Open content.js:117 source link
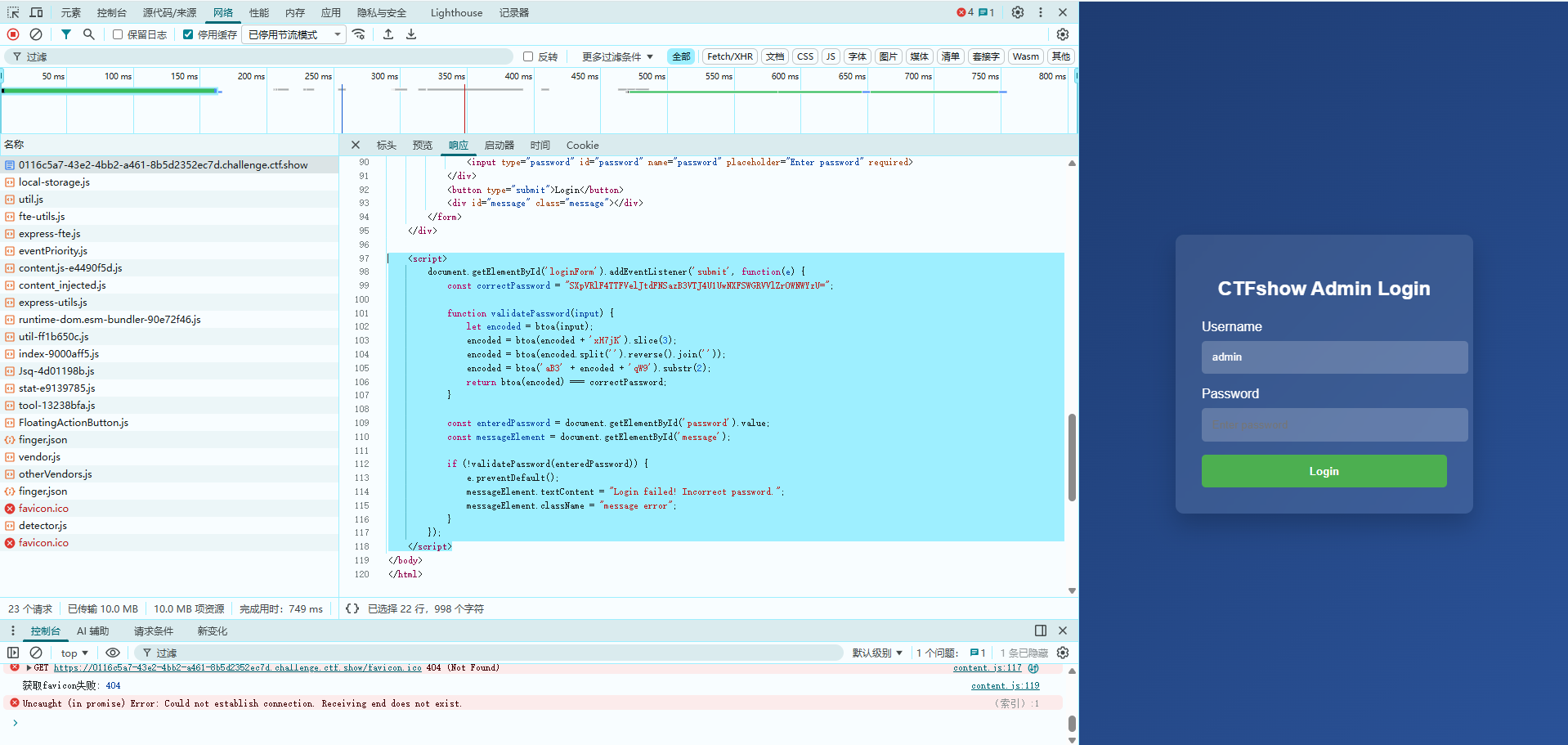The height and width of the screenshot is (745, 1568). point(987,668)
